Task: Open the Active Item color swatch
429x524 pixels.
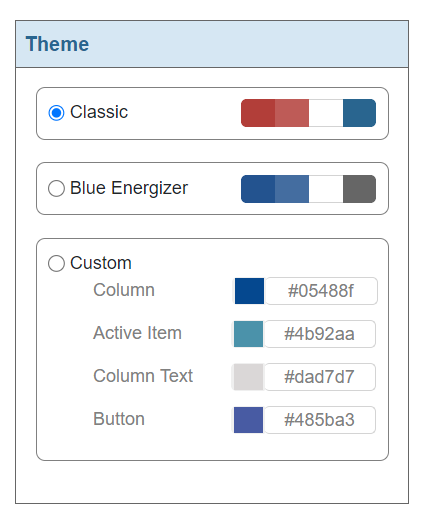Action: pos(248,334)
